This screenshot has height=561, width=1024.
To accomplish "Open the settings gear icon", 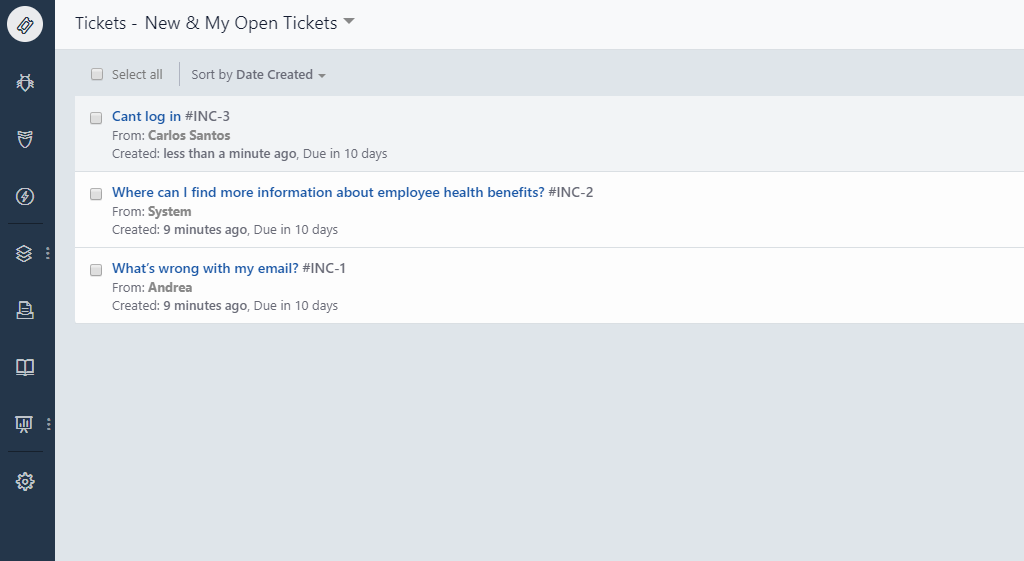I will pos(25,482).
